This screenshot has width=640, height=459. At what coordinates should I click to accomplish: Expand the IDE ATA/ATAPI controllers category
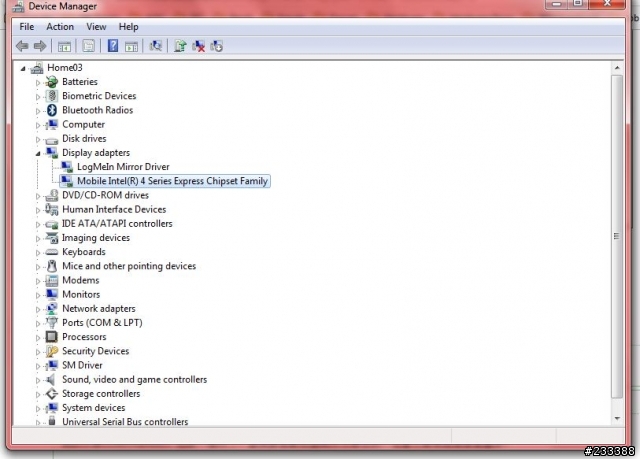[38, 225]
